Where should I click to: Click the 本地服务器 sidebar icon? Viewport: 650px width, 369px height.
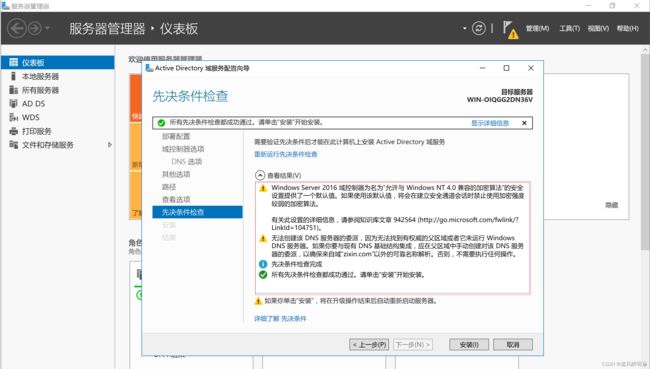pyautogui.click(x=13, y=76)
